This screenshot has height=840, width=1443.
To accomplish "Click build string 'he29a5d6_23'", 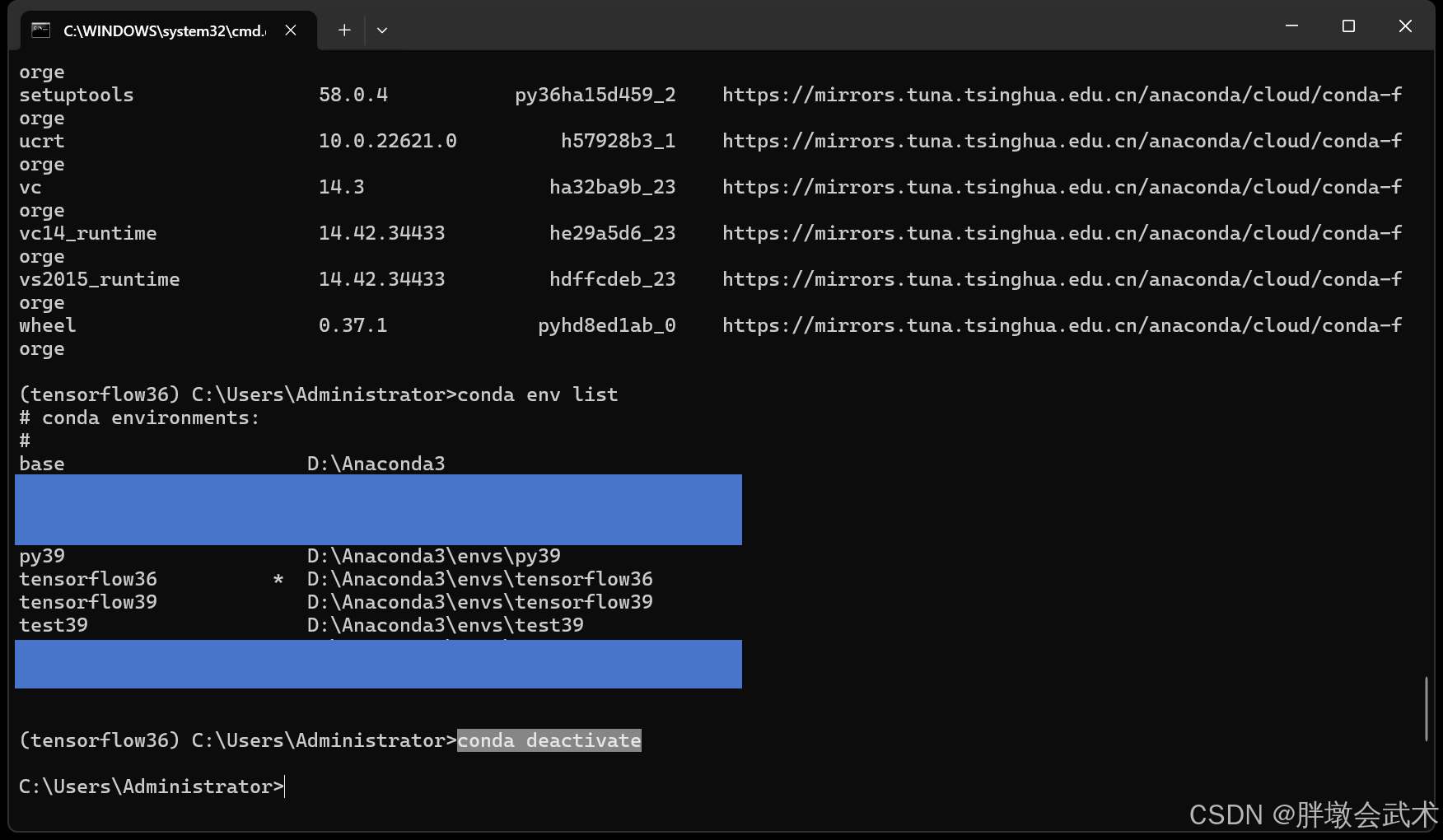I will [x=613, y=233].
